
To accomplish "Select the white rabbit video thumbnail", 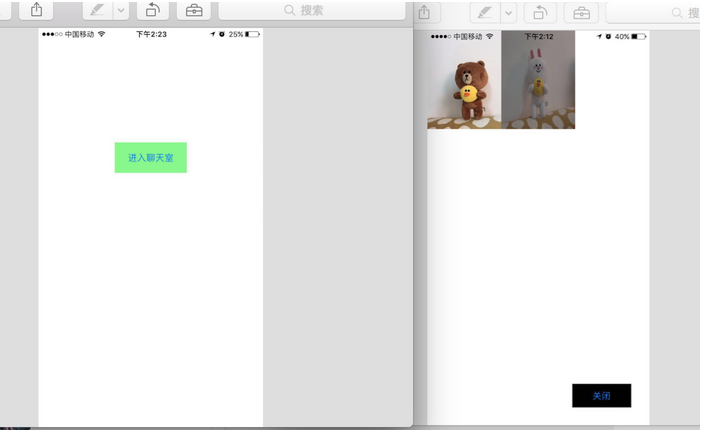I will [538, 80].
